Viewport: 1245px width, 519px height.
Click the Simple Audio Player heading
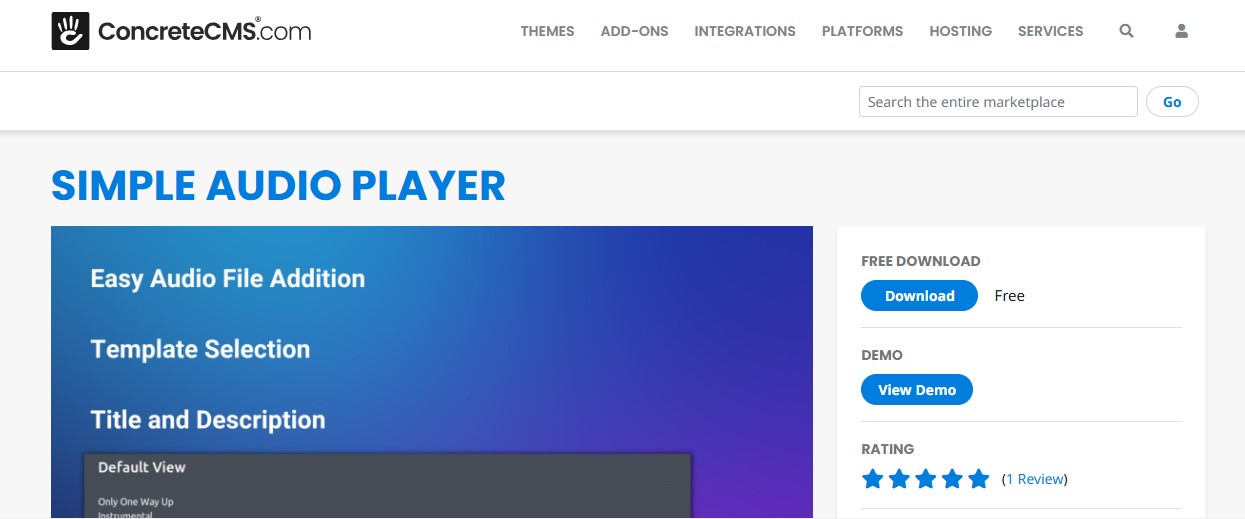click(x=278, y=186)
